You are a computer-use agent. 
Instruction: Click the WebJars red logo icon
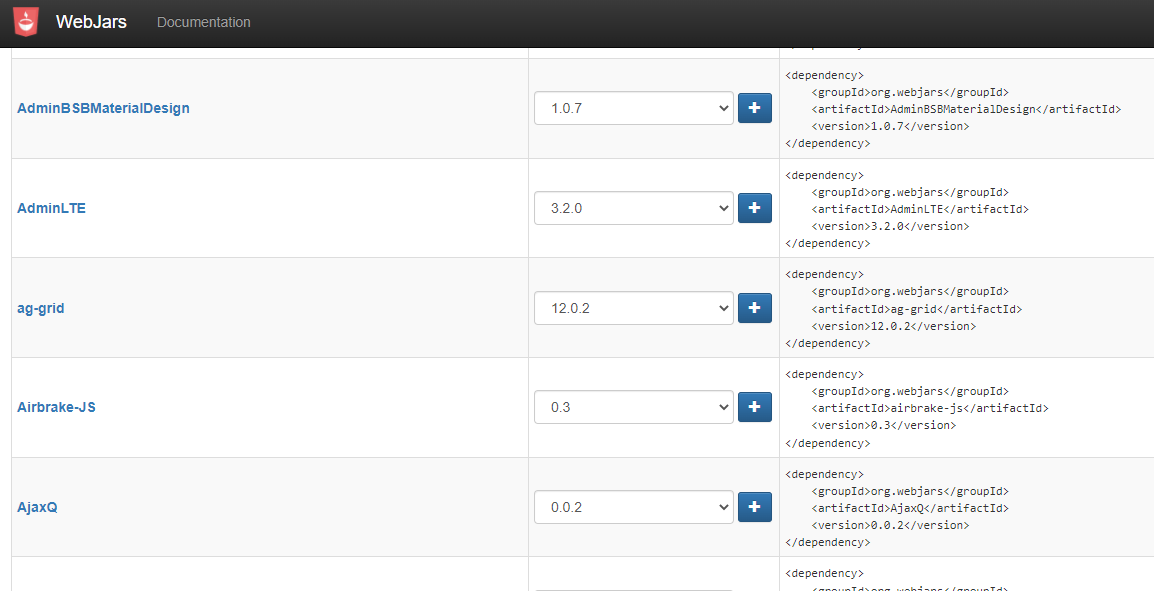click(x=26, y=21)
